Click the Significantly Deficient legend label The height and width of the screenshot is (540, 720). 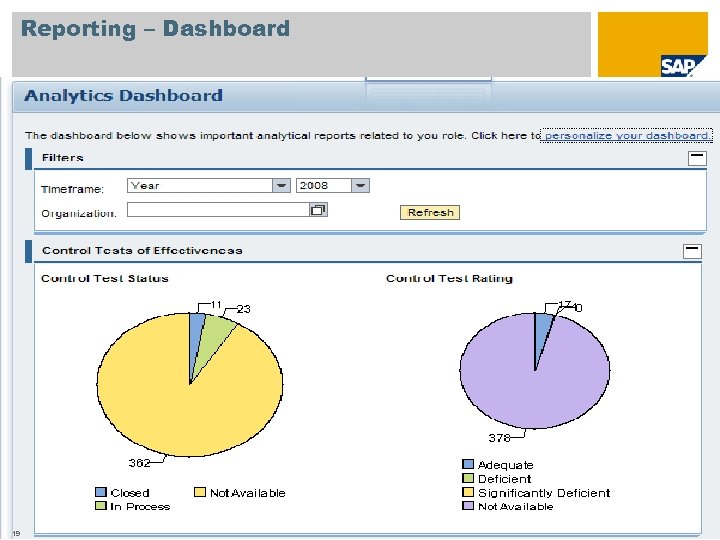click(x=544, y=493)
